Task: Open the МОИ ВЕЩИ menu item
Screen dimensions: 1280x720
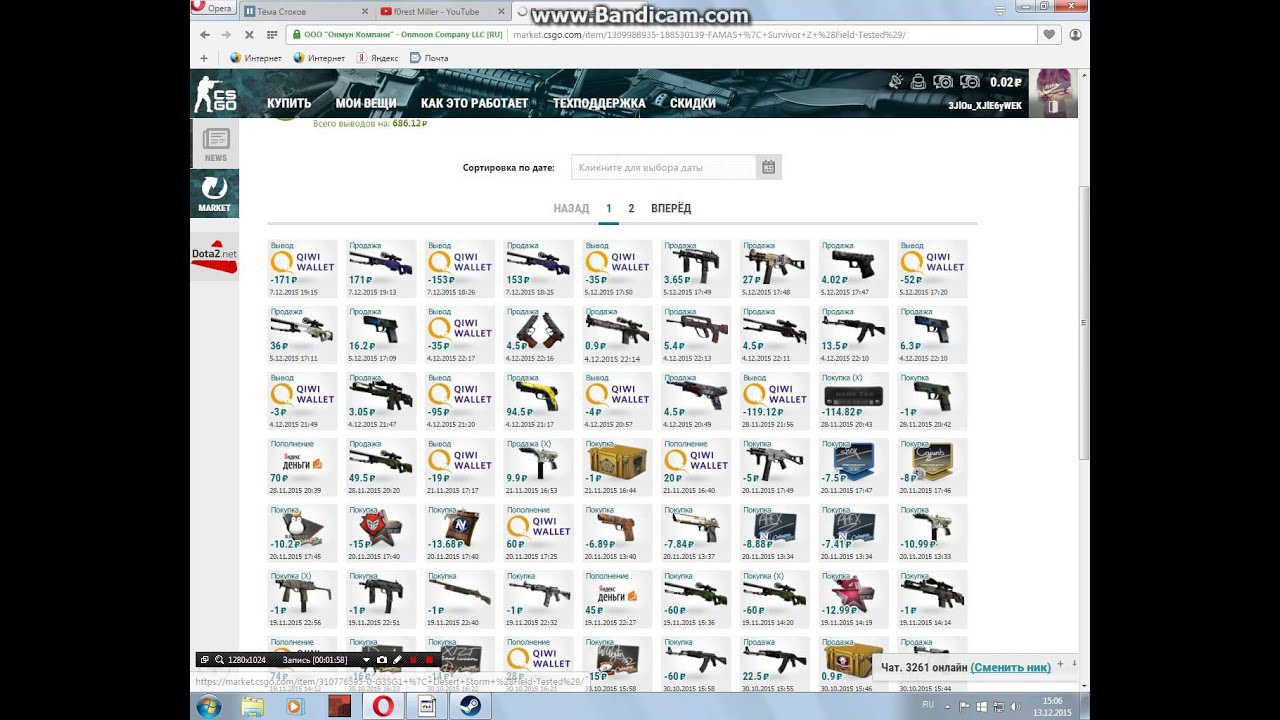Action: (x=366, y=103)
